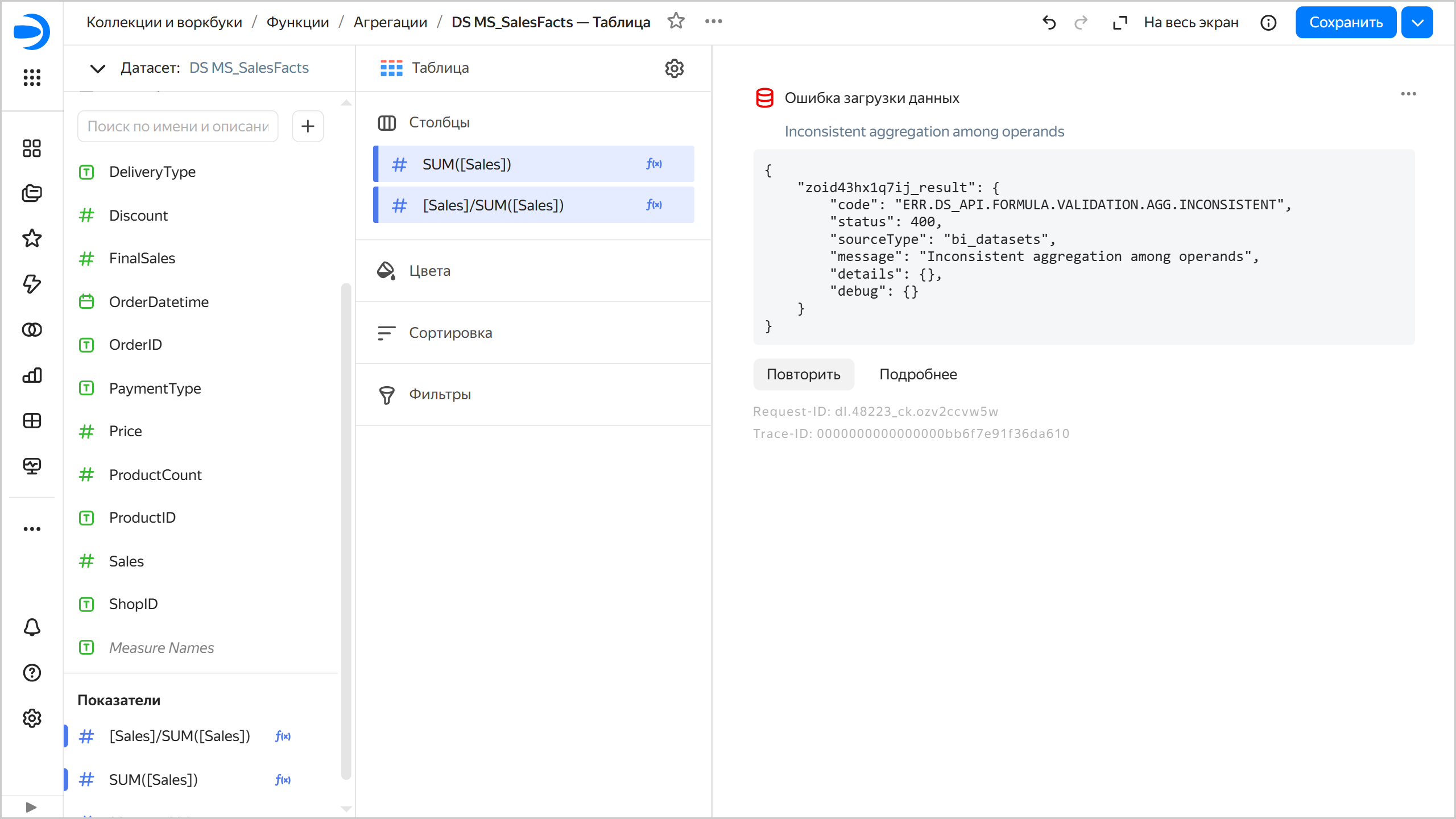The width and height of the screenshot is (1456, 819).
Task: Click the Подробнее details link
Action: (x=918, y=374)
